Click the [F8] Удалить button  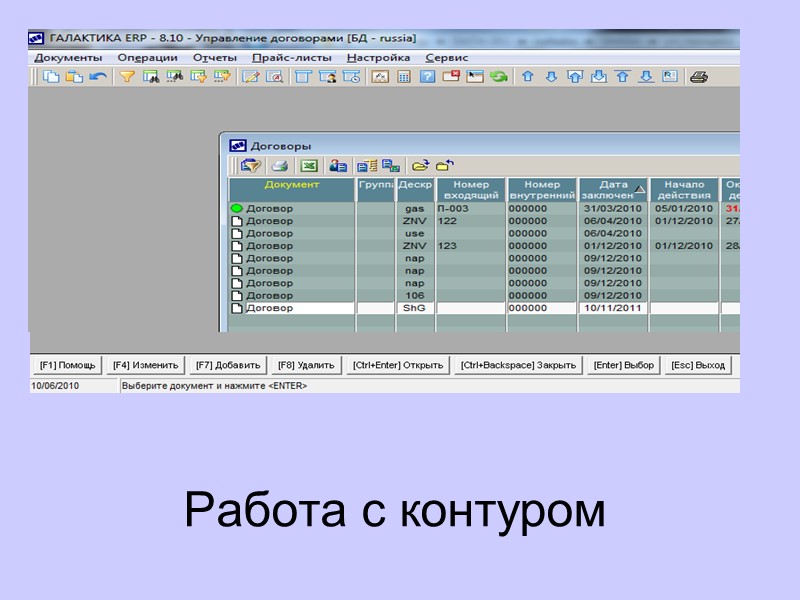306,365
